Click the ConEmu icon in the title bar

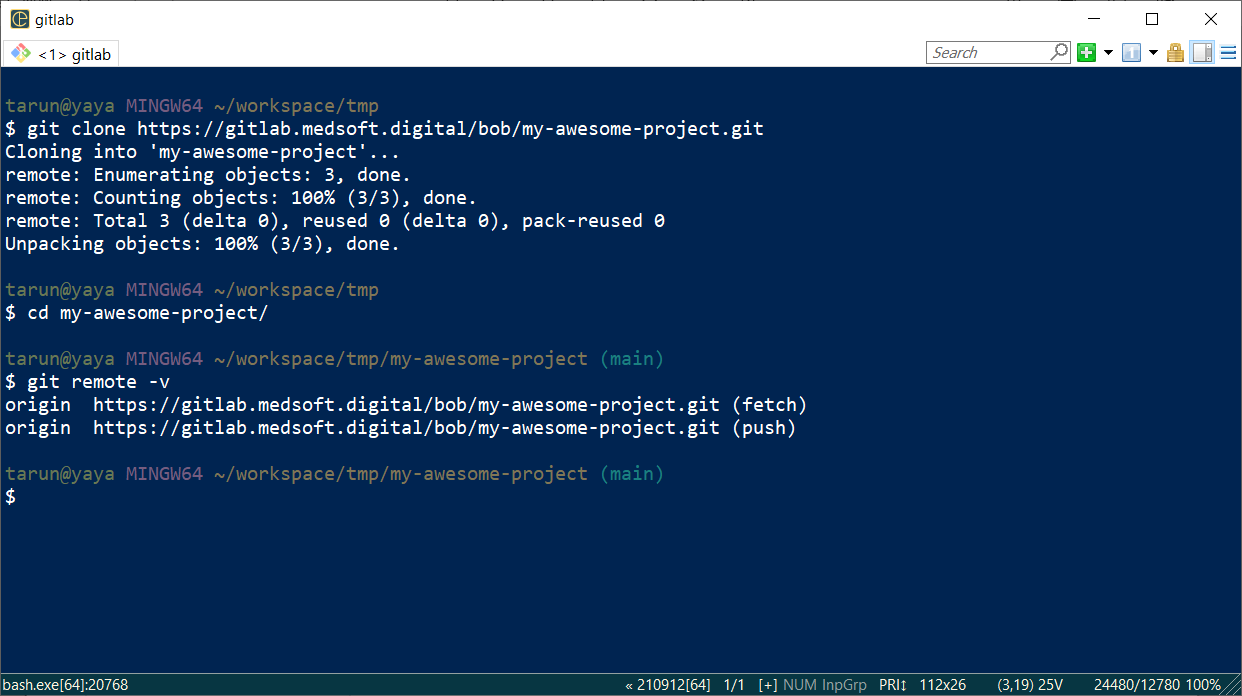click(x=19, y=20)
